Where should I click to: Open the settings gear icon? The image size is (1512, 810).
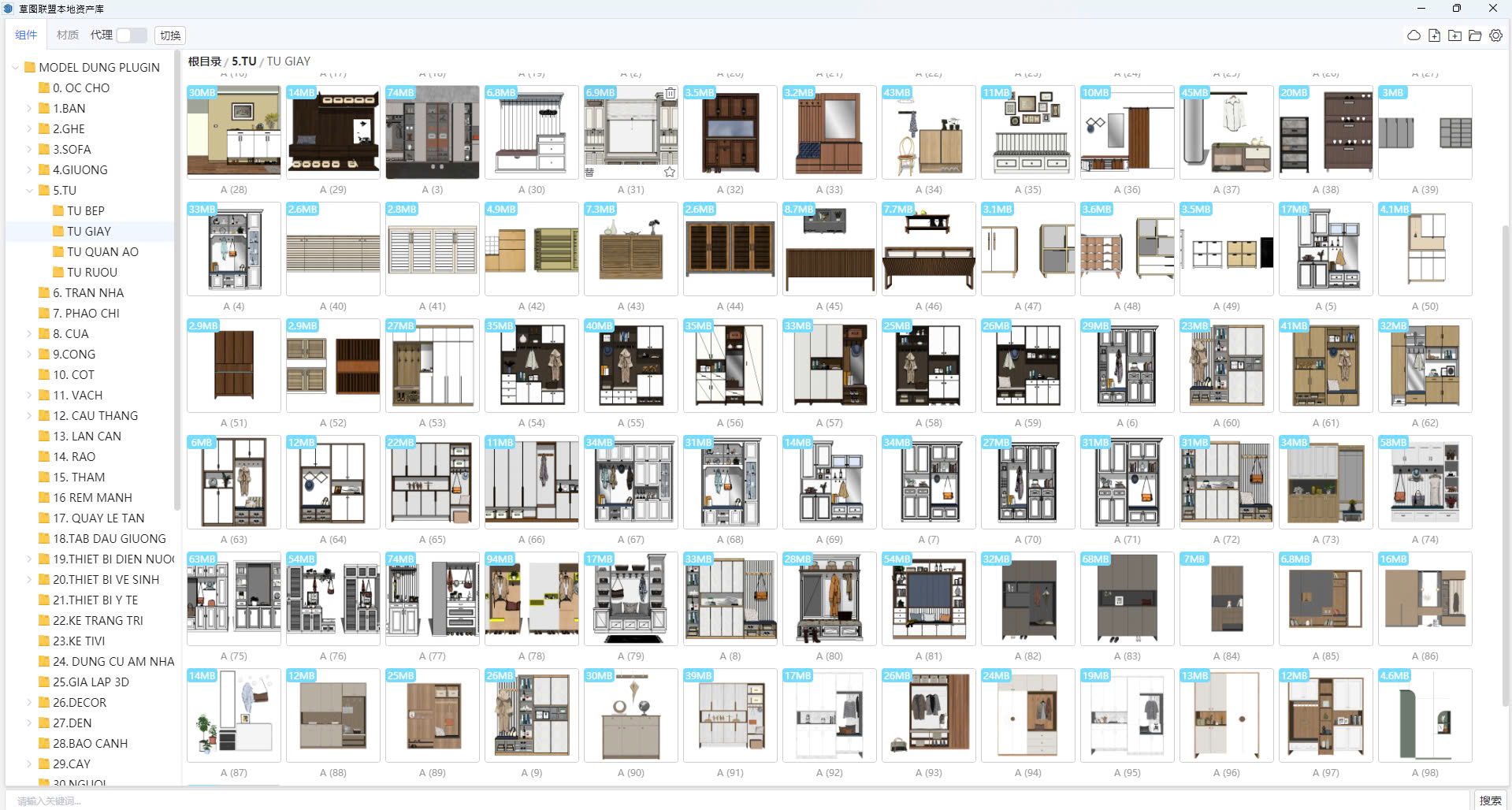1495,35
